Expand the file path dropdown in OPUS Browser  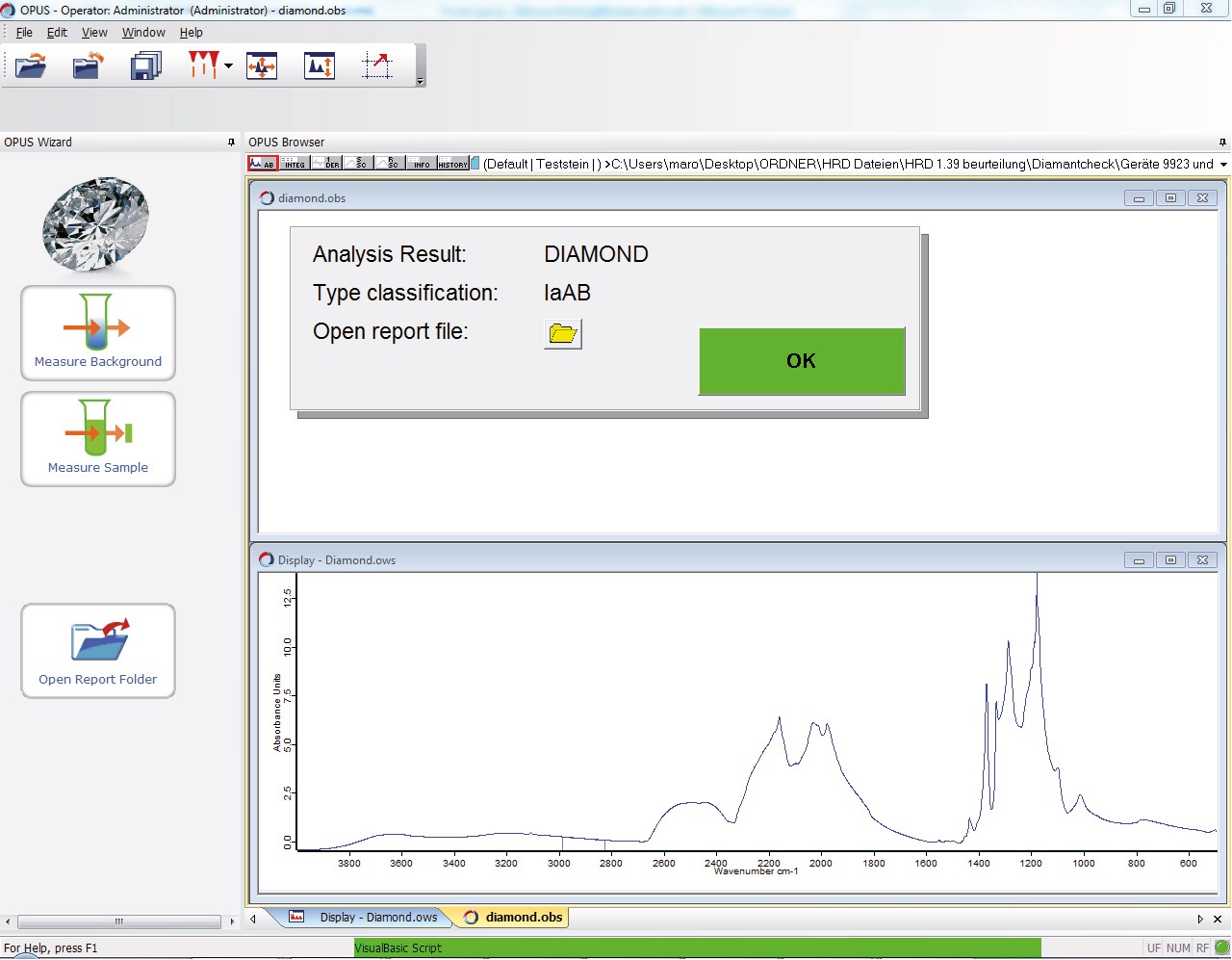pos(1223,165)
